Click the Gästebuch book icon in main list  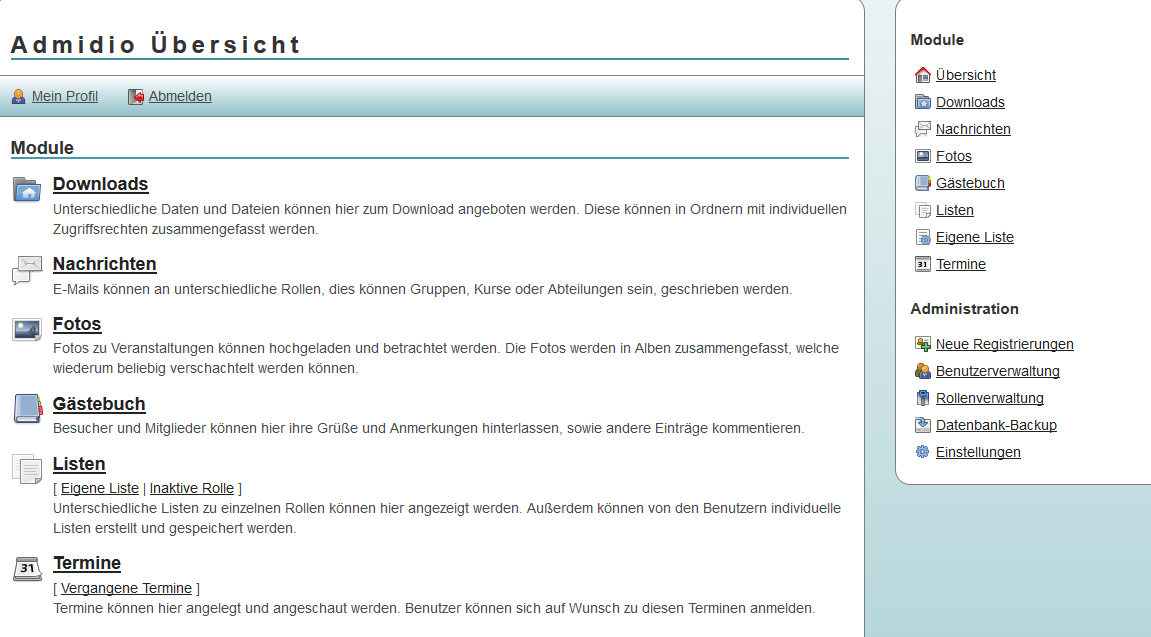(x=27, y=408)
